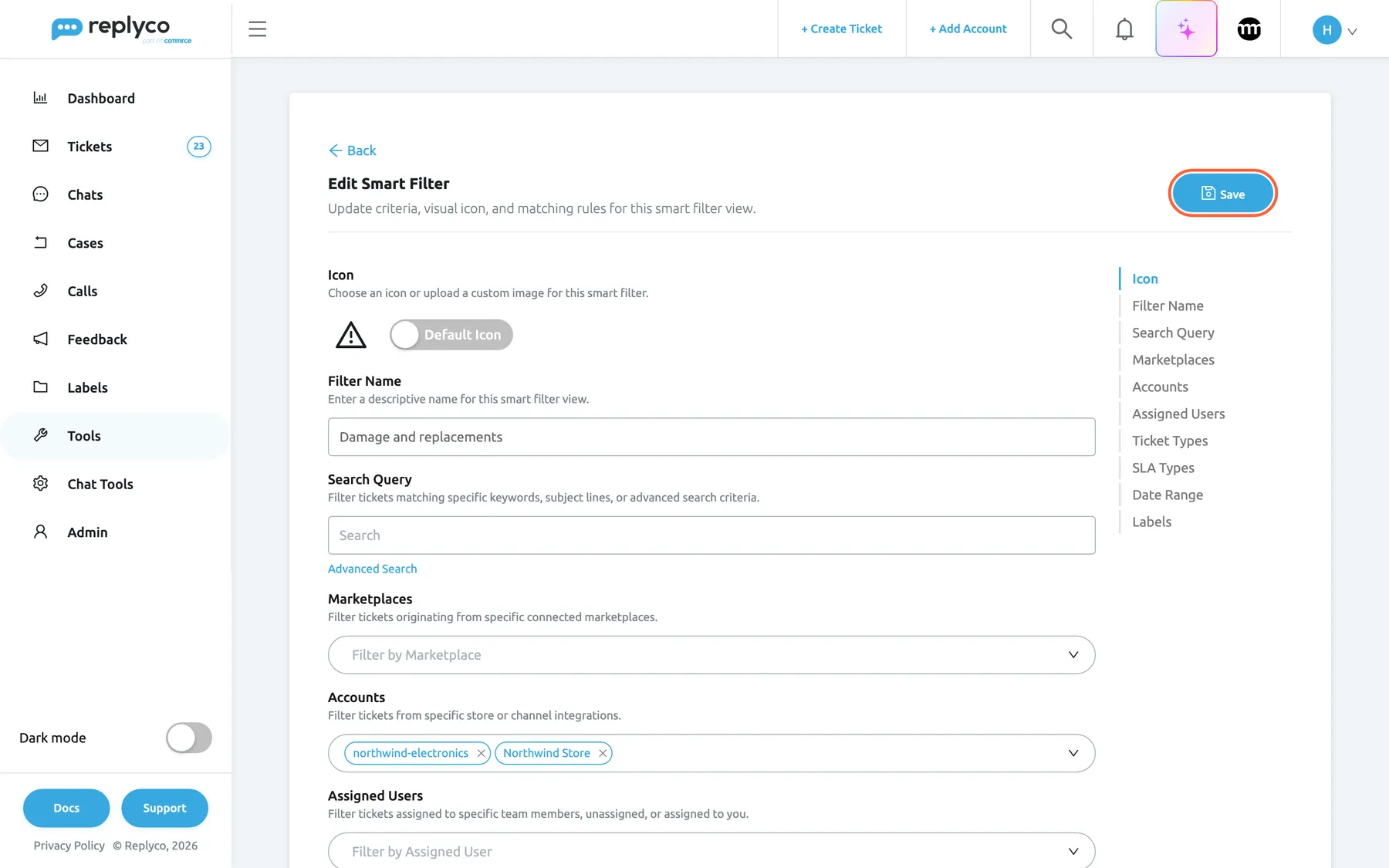Open Tickets in sidebar
This screenshot has width=1389, height=868.
[90, 147]
